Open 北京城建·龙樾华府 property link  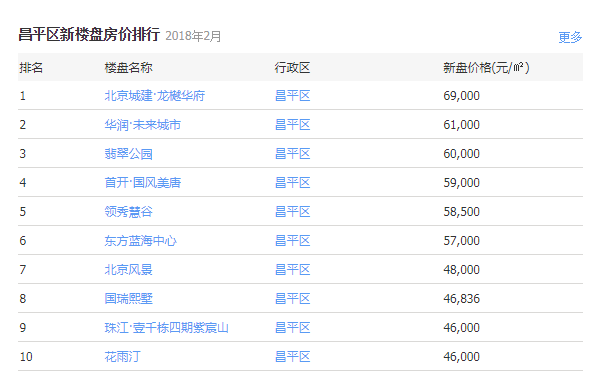pyautogui.click(x=155, y=95)
